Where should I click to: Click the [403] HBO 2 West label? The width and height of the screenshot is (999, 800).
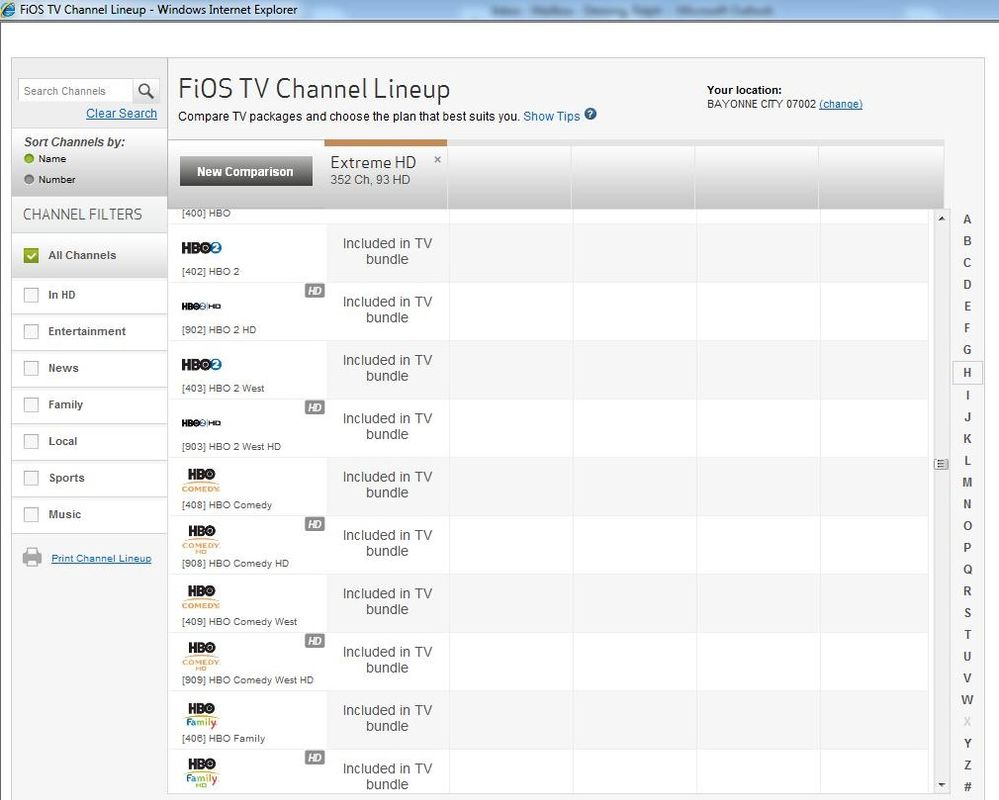[x=222, y=389]
